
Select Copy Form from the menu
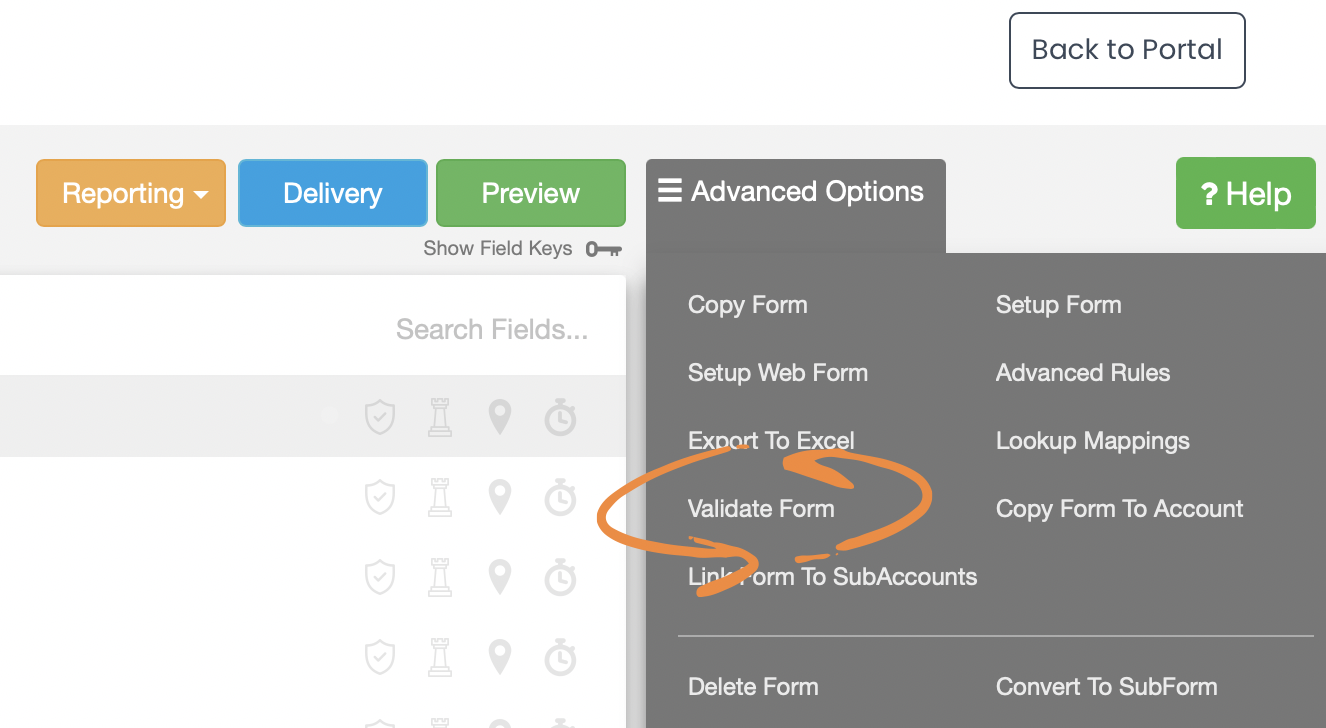coord(747,305)
